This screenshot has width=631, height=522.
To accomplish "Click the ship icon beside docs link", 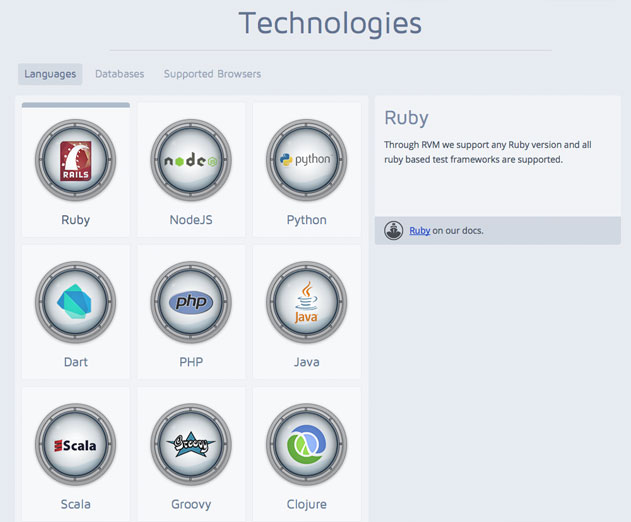I will point(393,231).
